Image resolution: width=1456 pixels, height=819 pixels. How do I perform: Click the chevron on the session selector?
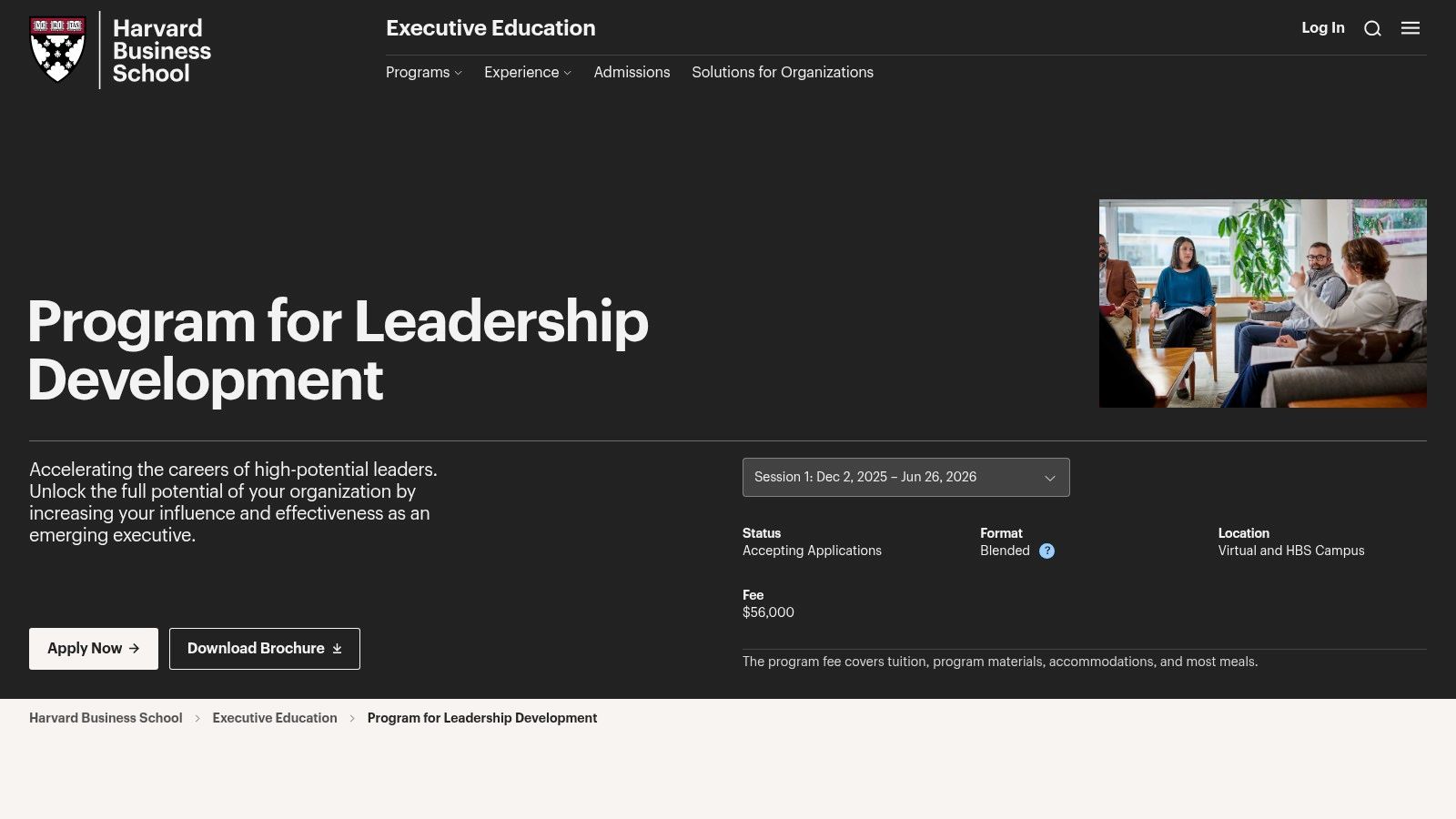point(1049,477)
